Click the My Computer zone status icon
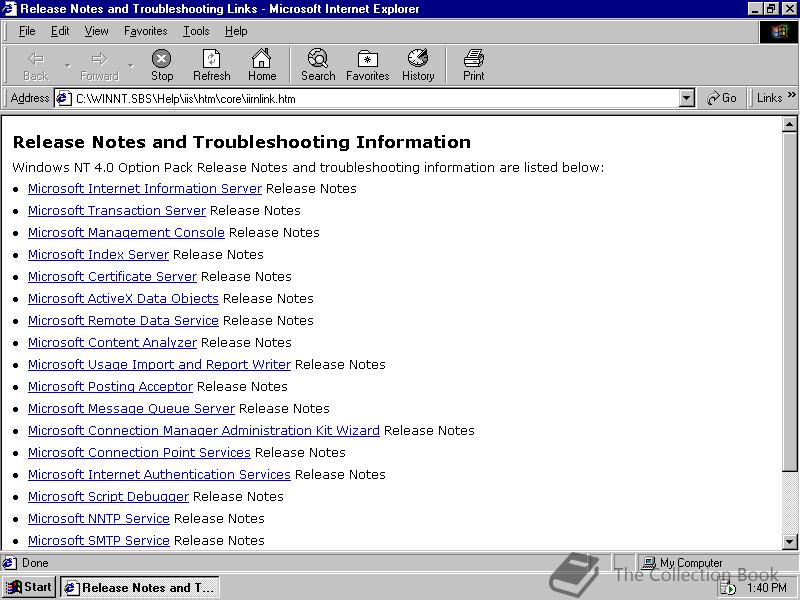This screenshot has width=800, height=600. coord(649,563)
